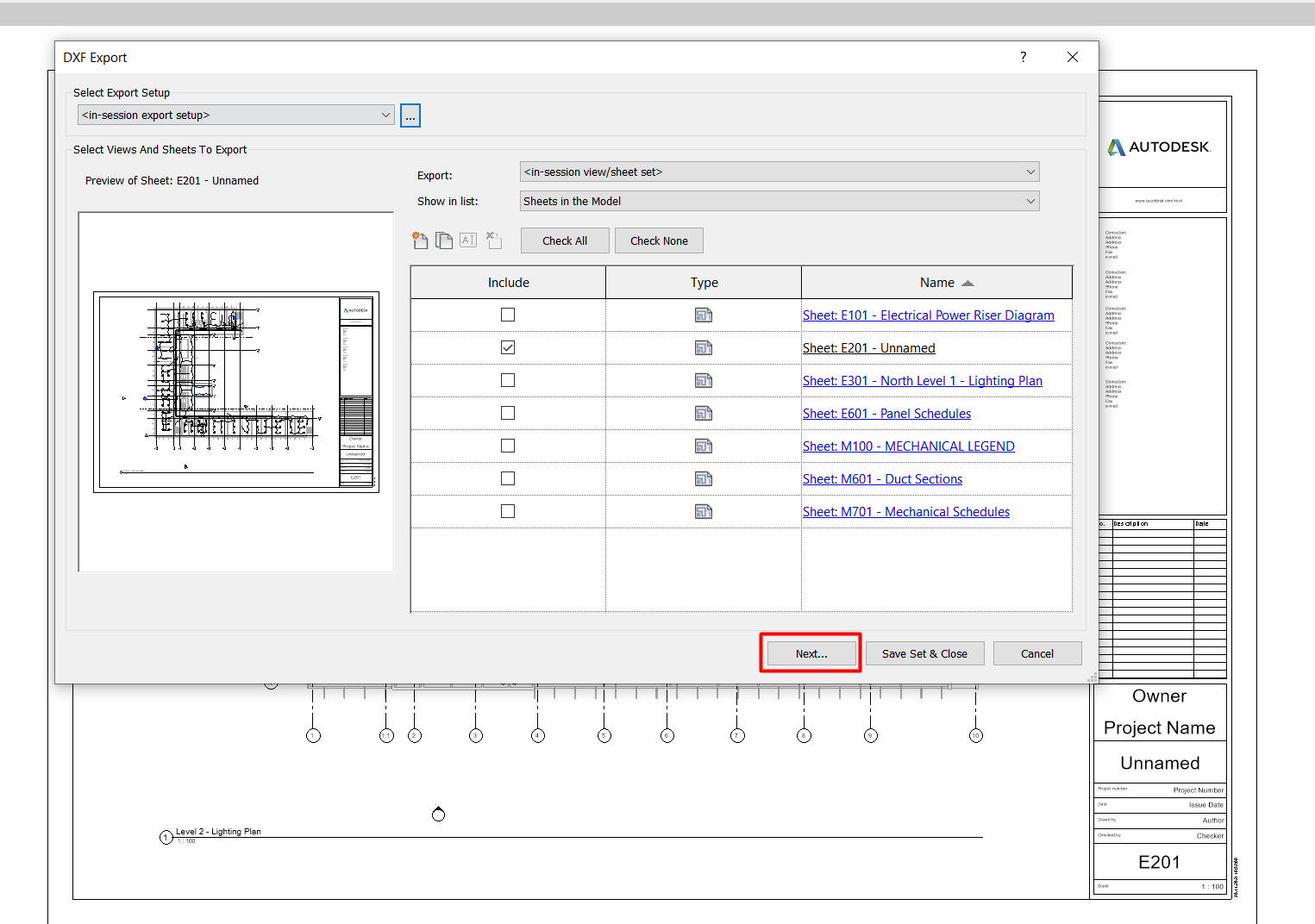The width and height of the screenshot is (1315, 924).
Task: Click the Check All button
Action: (565, 240)
